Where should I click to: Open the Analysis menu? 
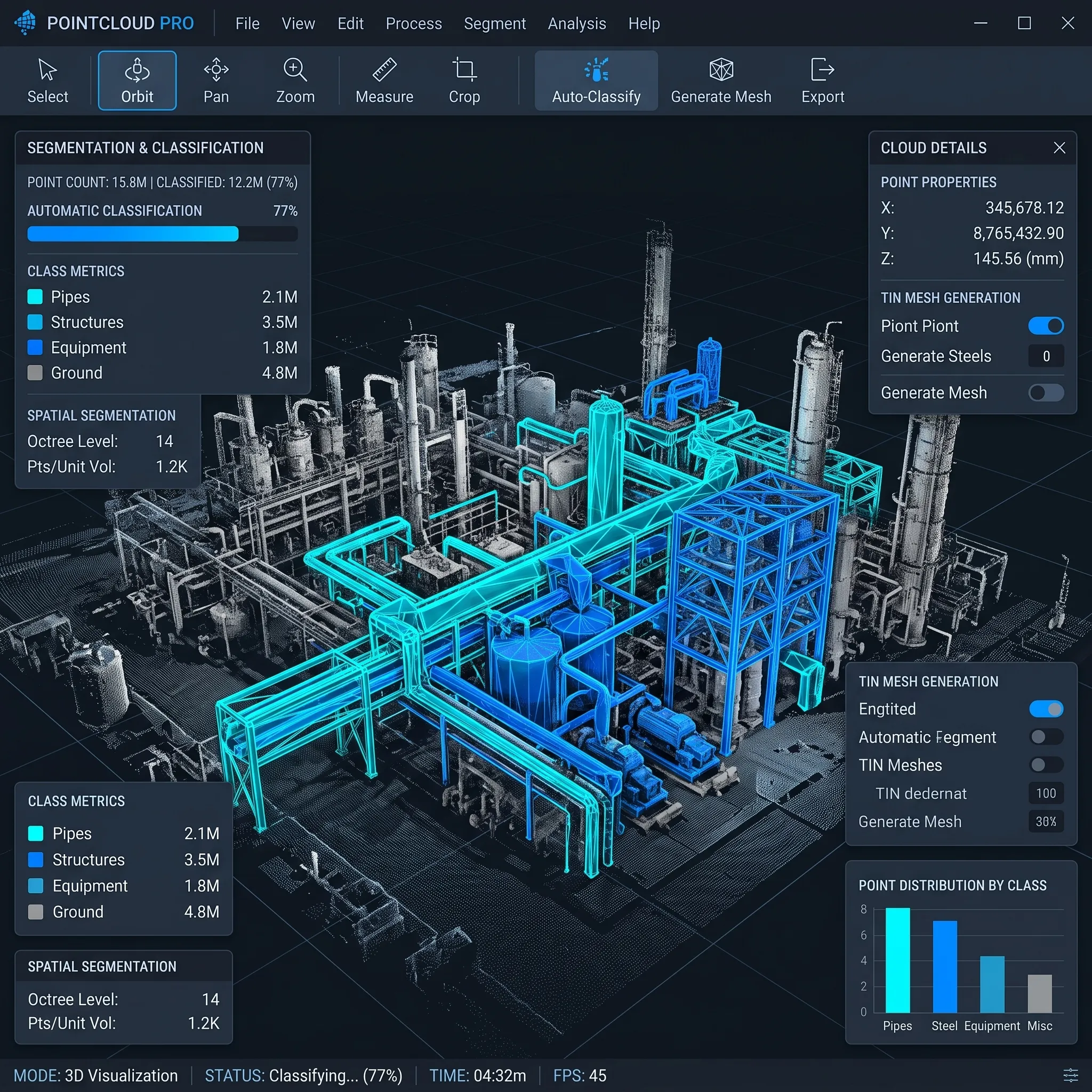(x=576, y=24)
